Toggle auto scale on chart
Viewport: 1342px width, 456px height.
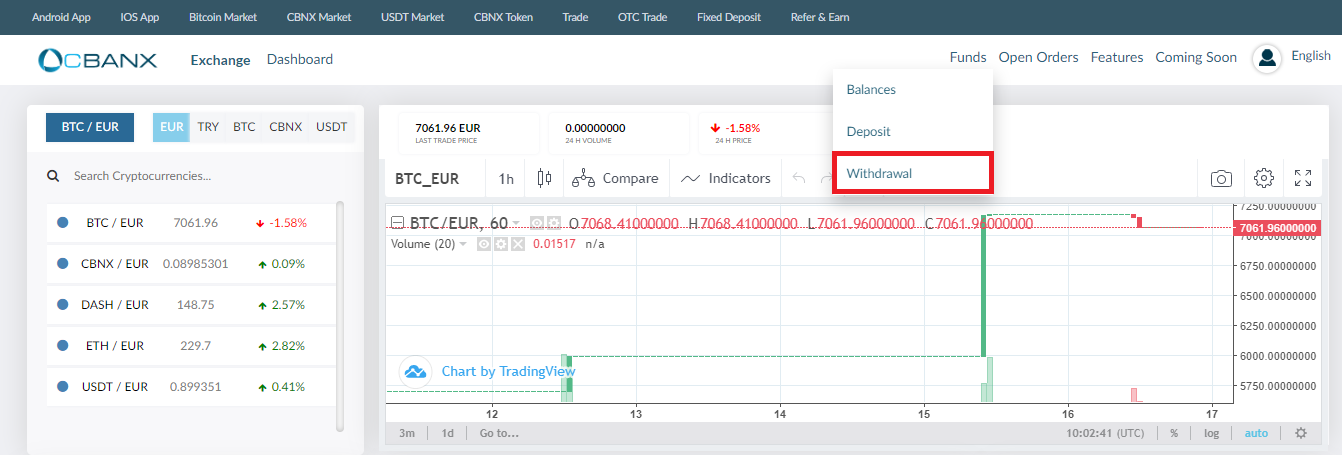pos(1256,433)
